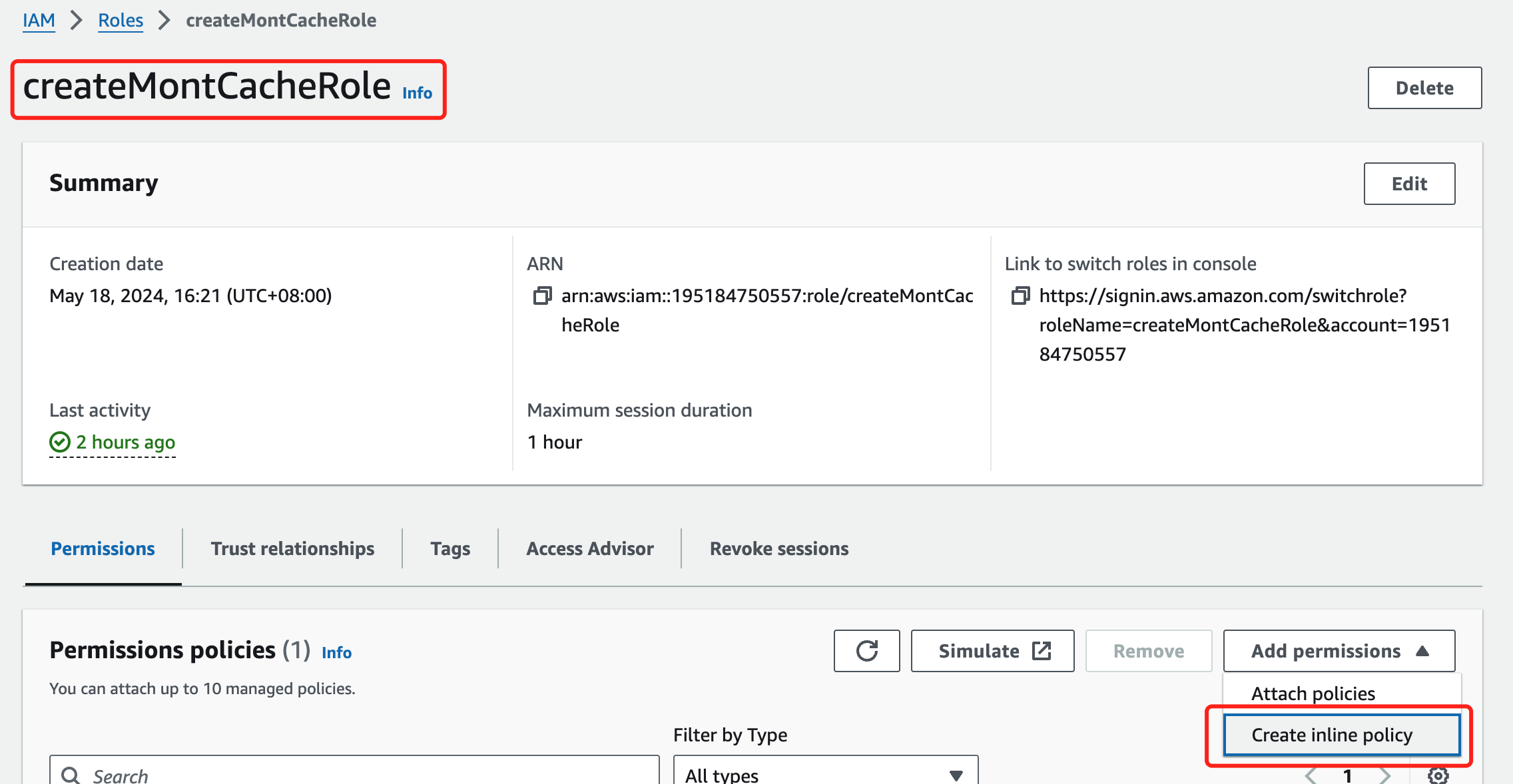Delete the createMontCacheRole role
1513x784 pixels.
pos(1424,88)
